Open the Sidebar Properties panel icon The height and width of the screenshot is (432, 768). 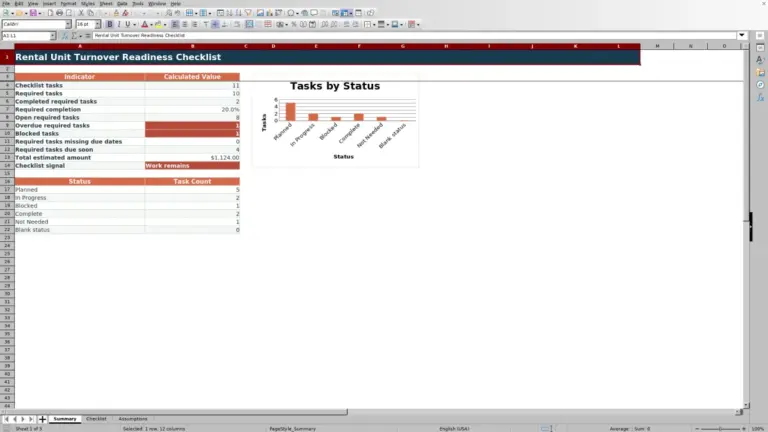760,48
